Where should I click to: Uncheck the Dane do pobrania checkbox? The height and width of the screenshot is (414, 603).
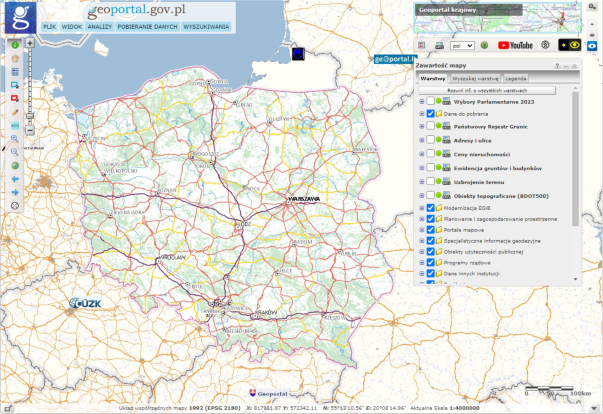pos(431,115)
